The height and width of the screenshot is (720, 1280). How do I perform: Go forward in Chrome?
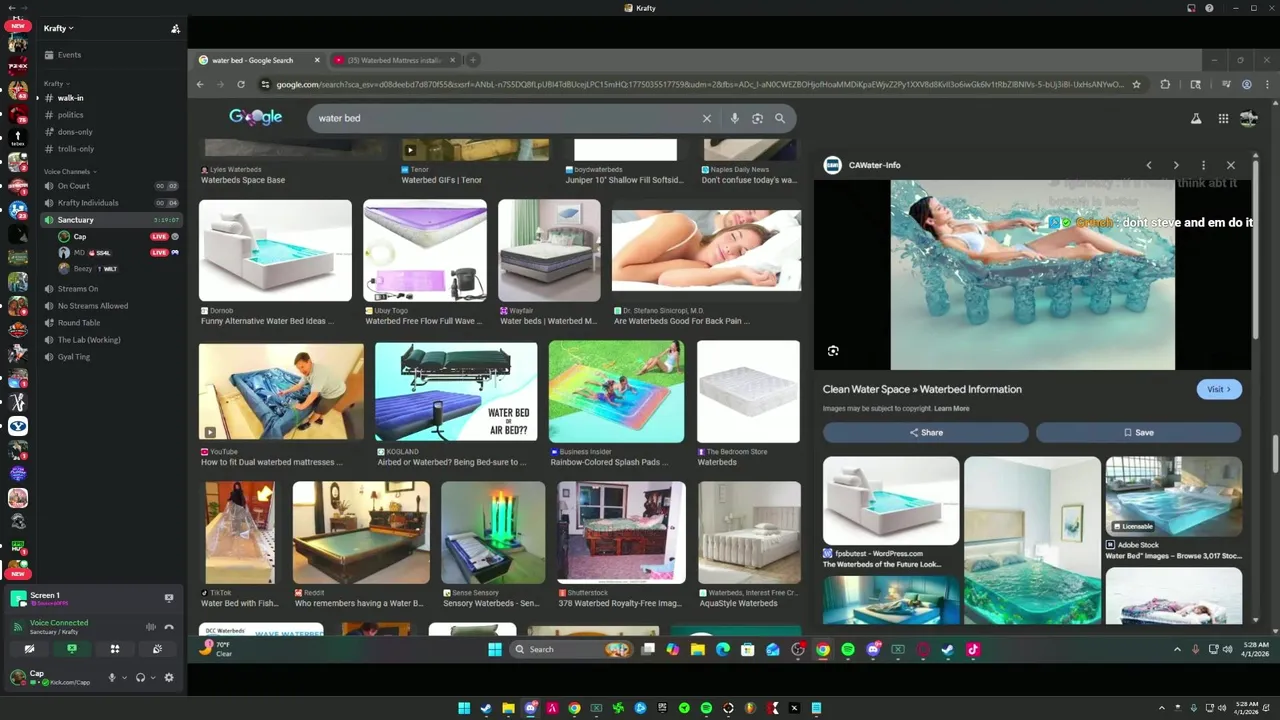coord(220,85)
